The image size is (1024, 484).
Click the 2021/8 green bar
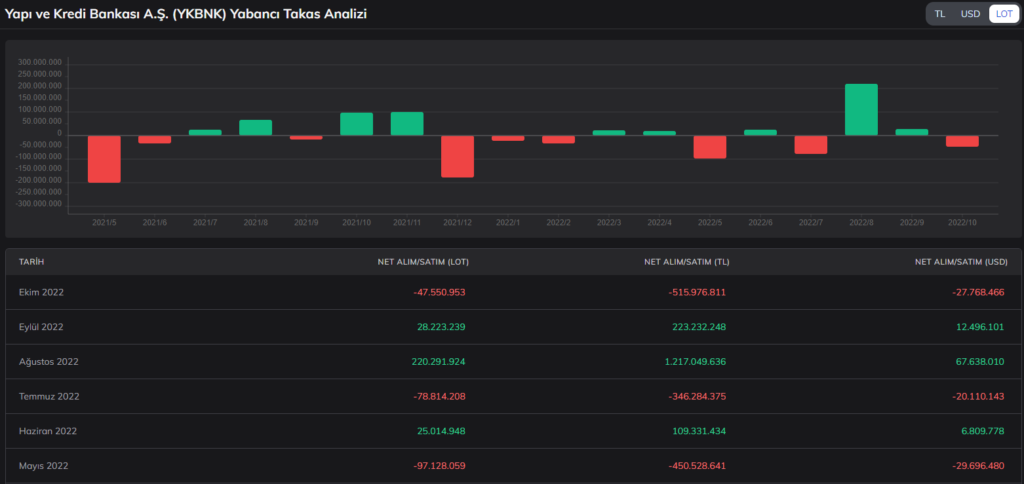(x=255, y=127)
